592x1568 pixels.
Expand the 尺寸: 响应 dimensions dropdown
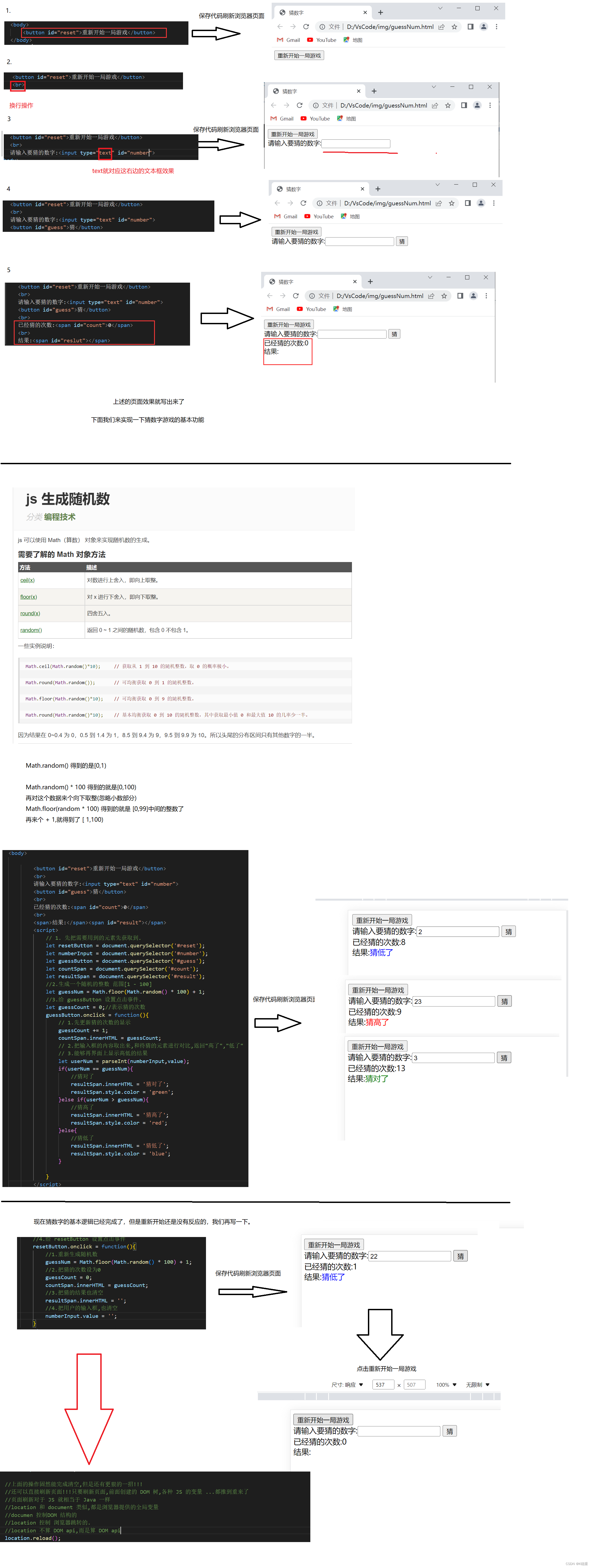347,1384
